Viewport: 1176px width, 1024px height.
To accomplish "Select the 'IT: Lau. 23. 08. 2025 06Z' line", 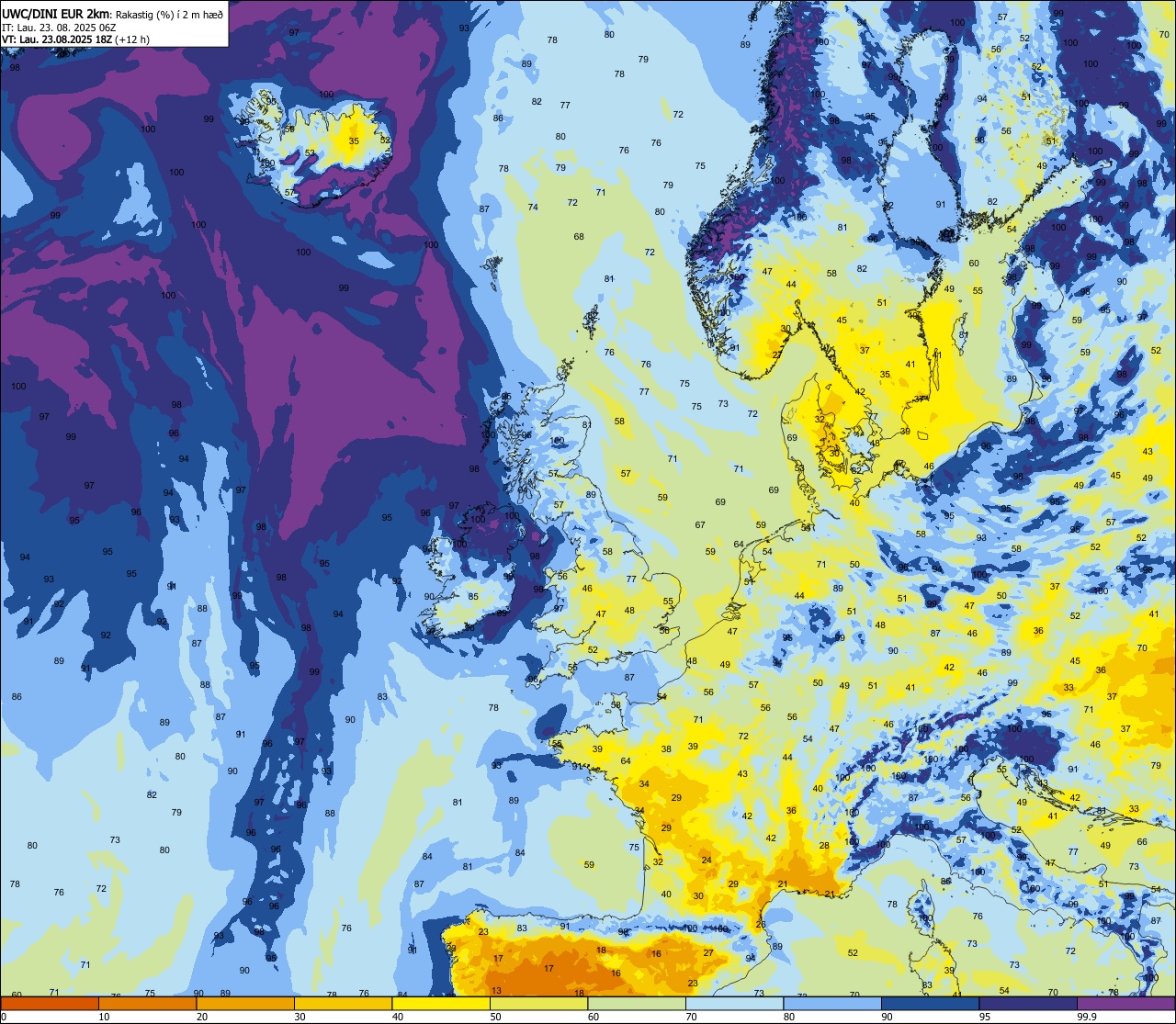I will [x=59, y=27].
